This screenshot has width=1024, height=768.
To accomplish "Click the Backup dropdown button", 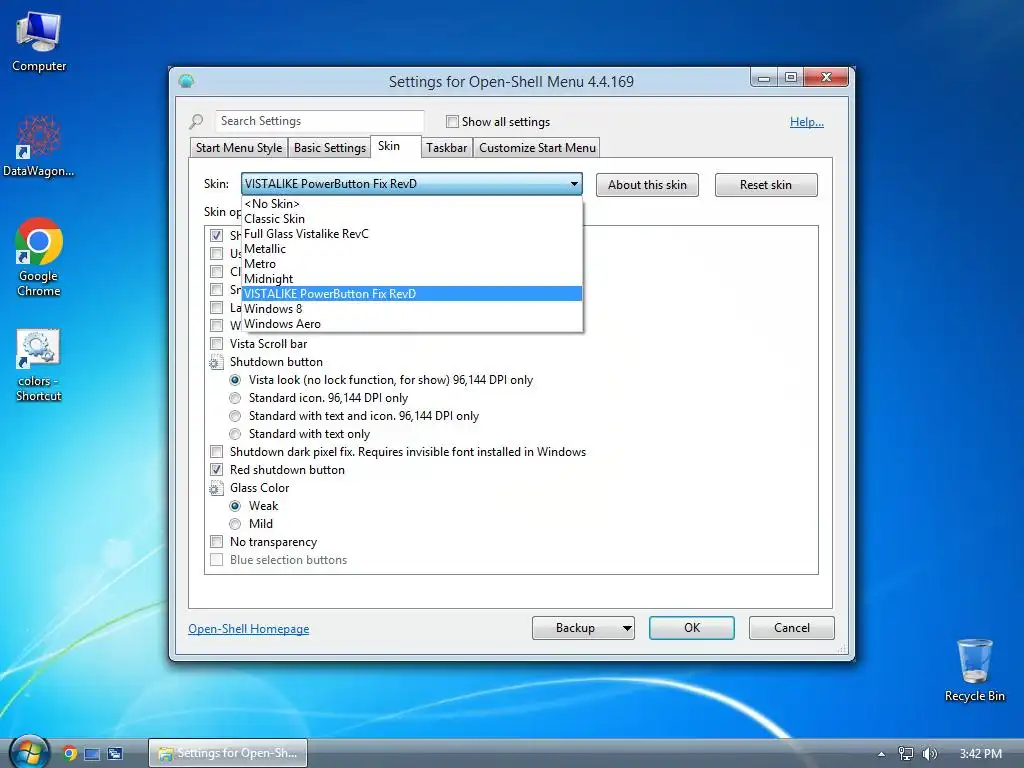I will click(x=583, y=628).
